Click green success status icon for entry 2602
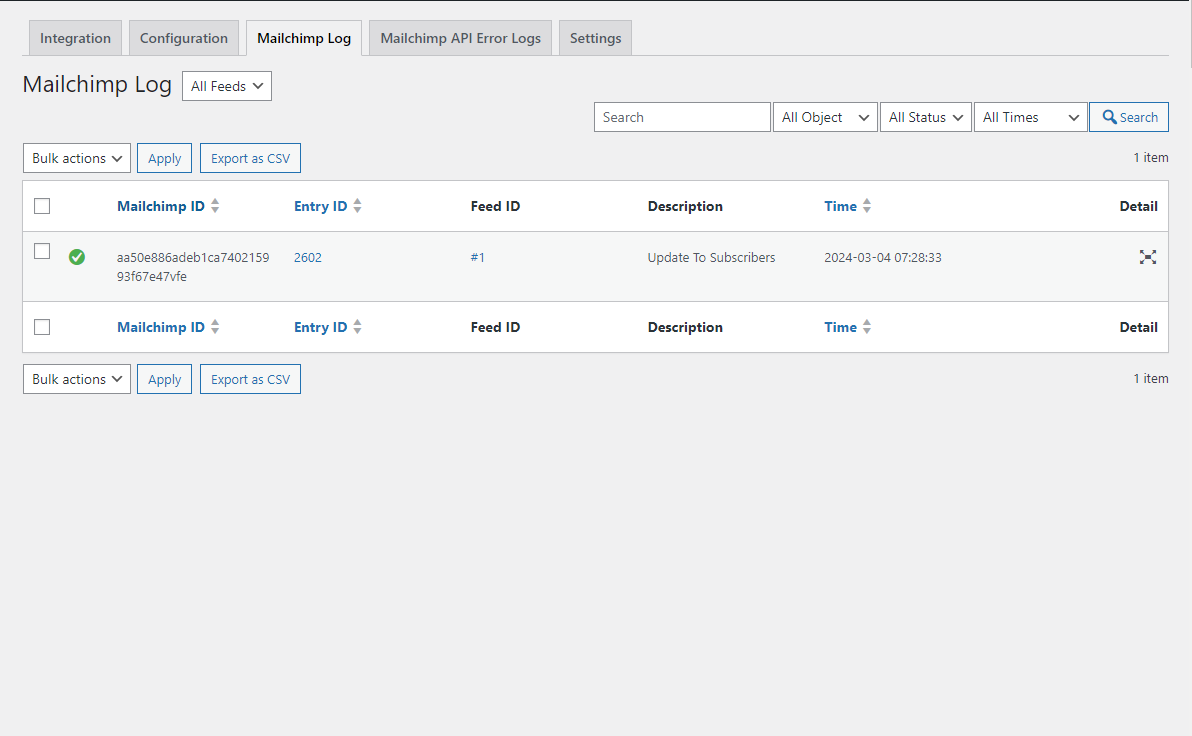Image resolution: width=1192 pixels, height=736 pixels. pyautogui.click(x=77, y=257)
